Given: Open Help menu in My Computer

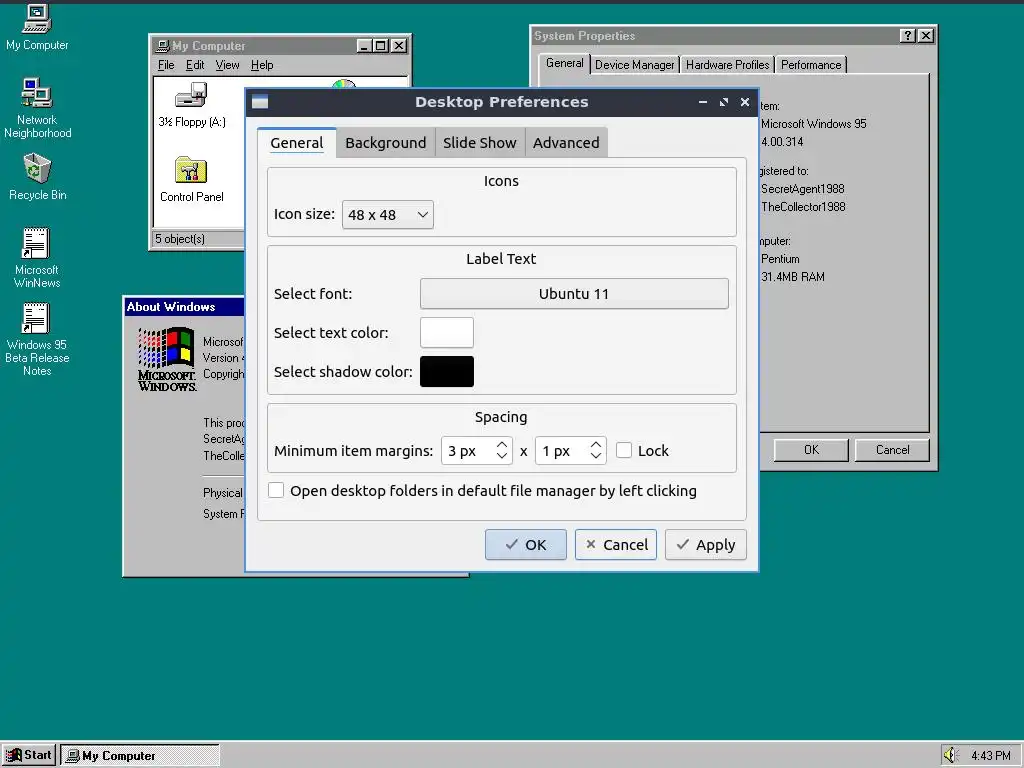Looking at the screenshot, I should pos(262,65).
